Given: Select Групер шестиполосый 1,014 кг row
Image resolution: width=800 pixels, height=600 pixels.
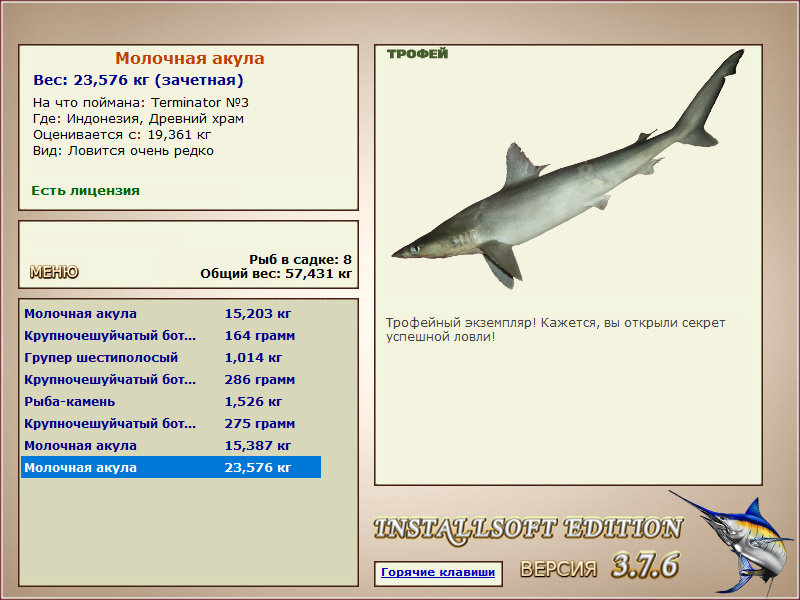Looking at the screenshot, I should (171, 357).
